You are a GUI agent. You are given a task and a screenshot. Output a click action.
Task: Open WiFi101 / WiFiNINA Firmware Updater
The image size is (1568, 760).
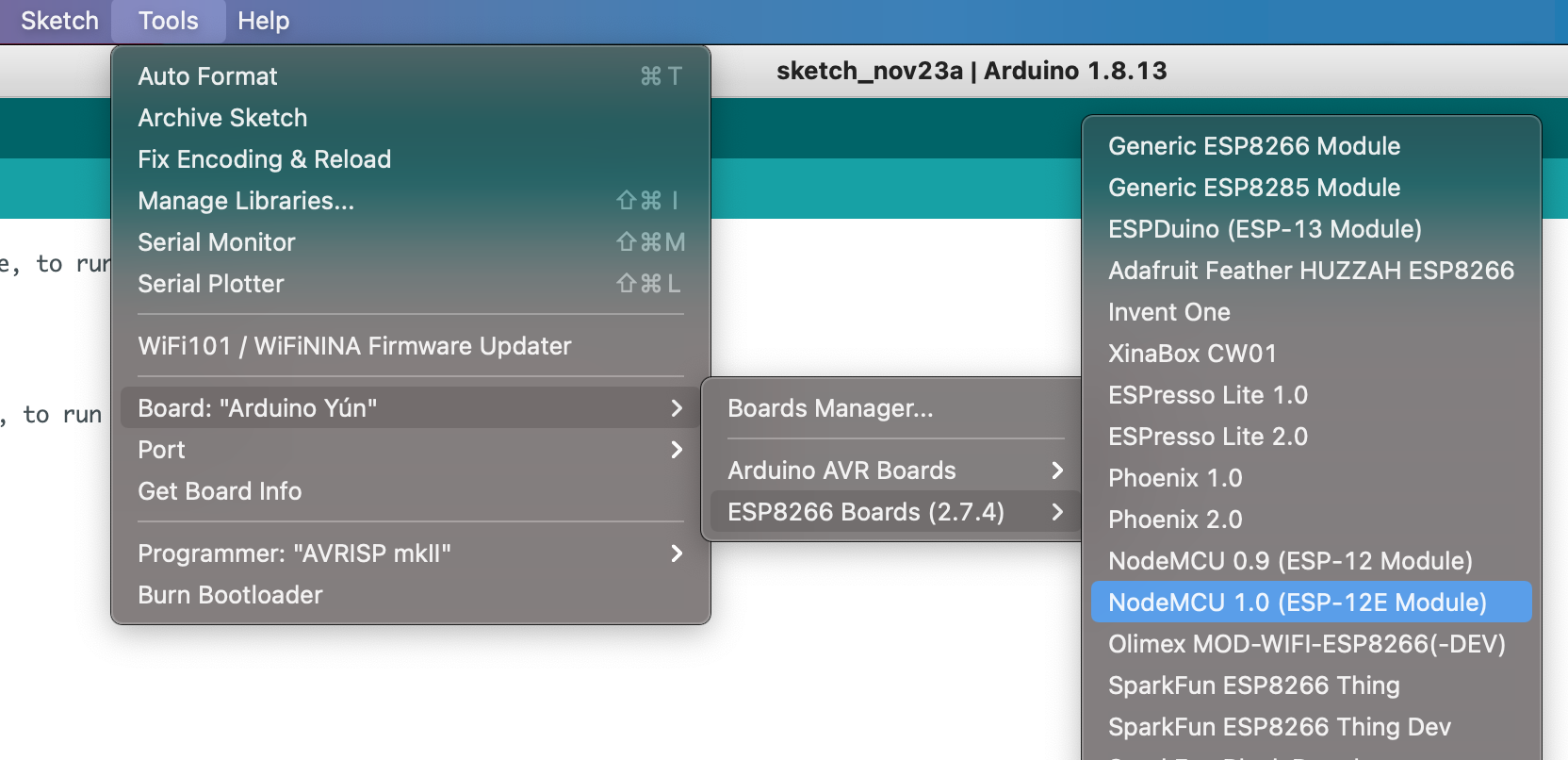pyautogui.click(x=354, y=346)
